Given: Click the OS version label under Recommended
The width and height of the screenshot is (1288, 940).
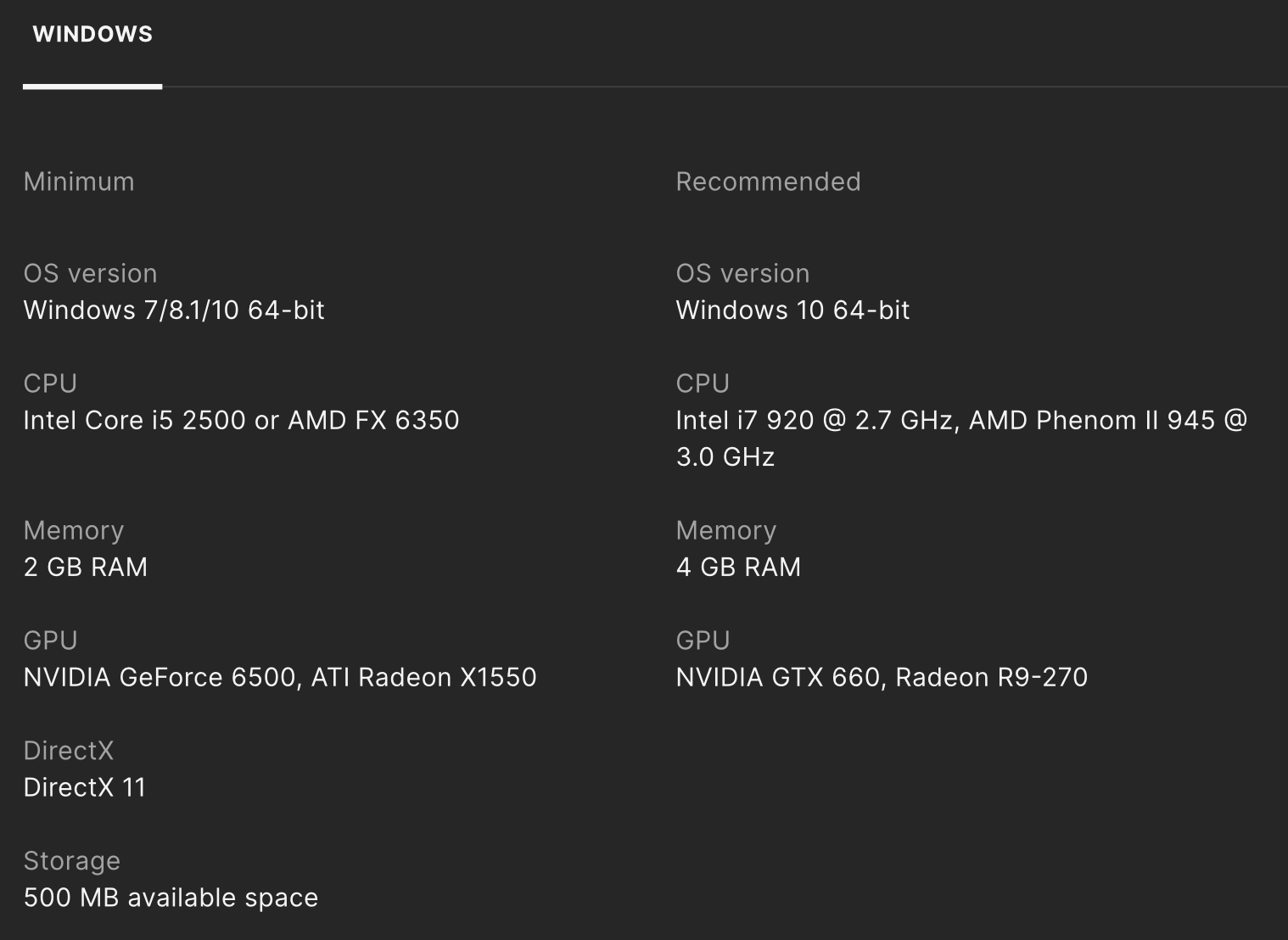Looking at the screenshot, I should coord(742,274).
